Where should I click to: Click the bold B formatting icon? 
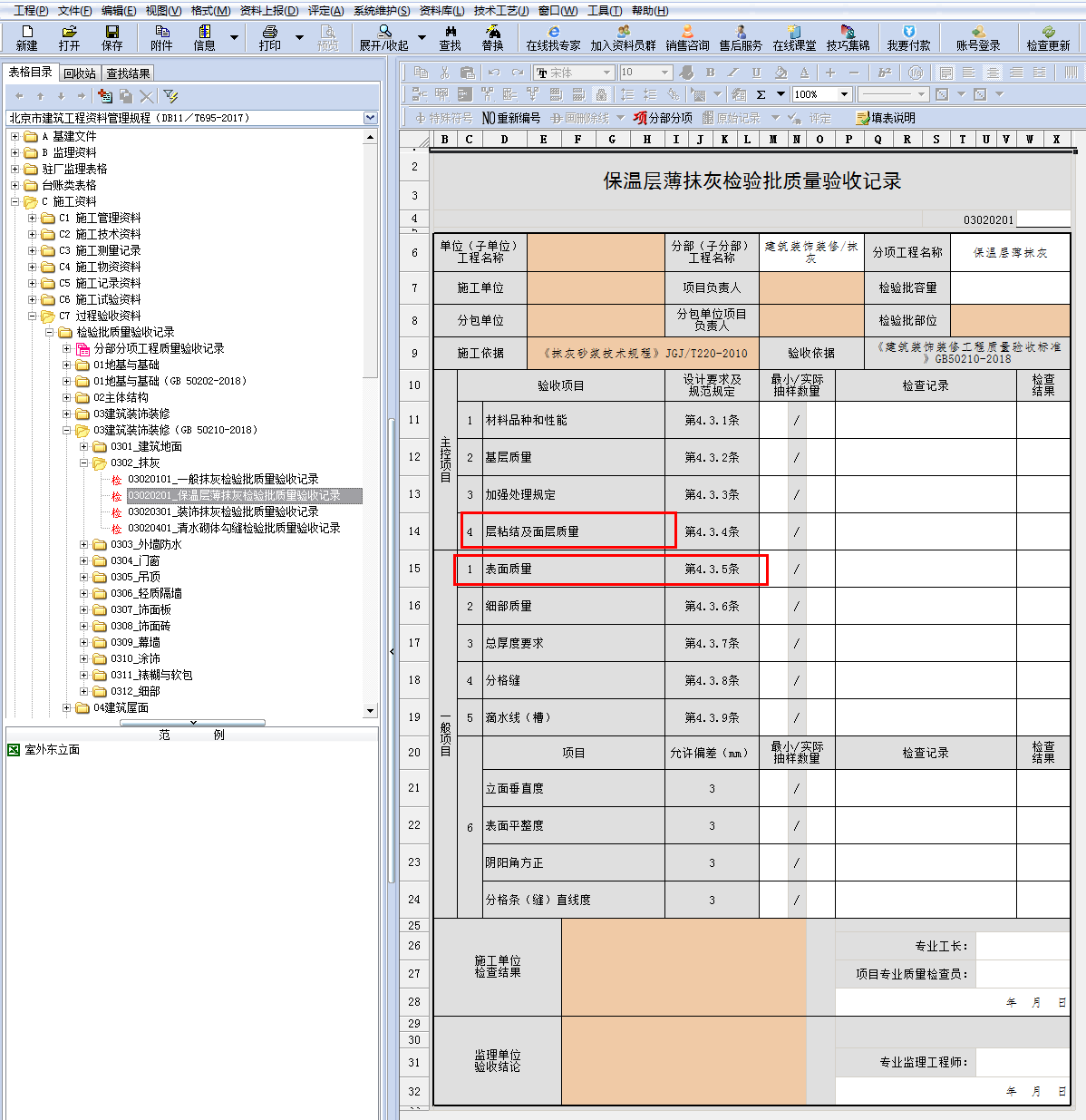pyautogui.click(x=710, y=72)
